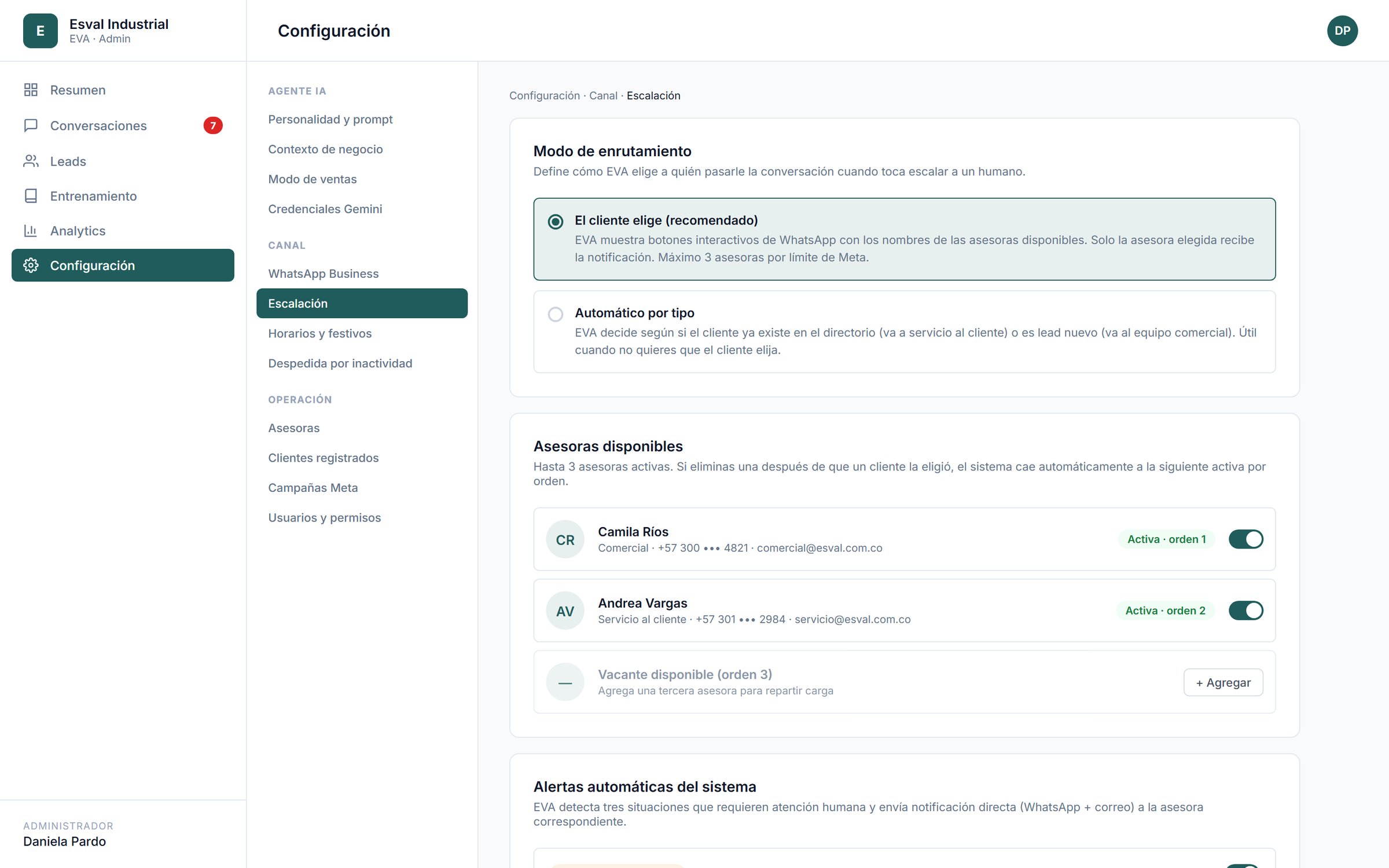Select Automático por tipo radio button
The image size is (1389, 868).
pos(556,314)
